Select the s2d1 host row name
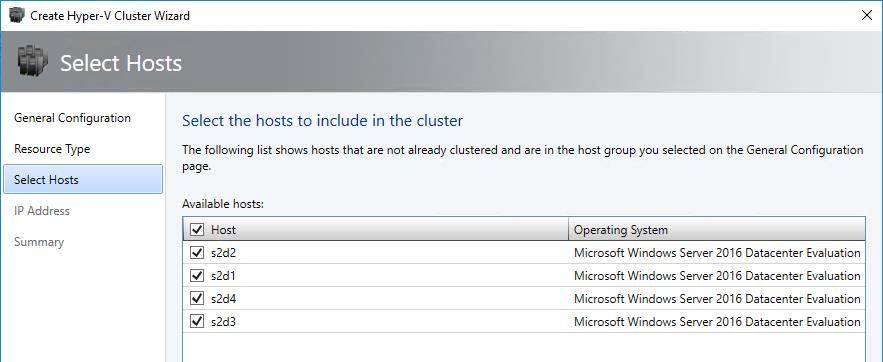The image size is (883, 362). (223, 276)
